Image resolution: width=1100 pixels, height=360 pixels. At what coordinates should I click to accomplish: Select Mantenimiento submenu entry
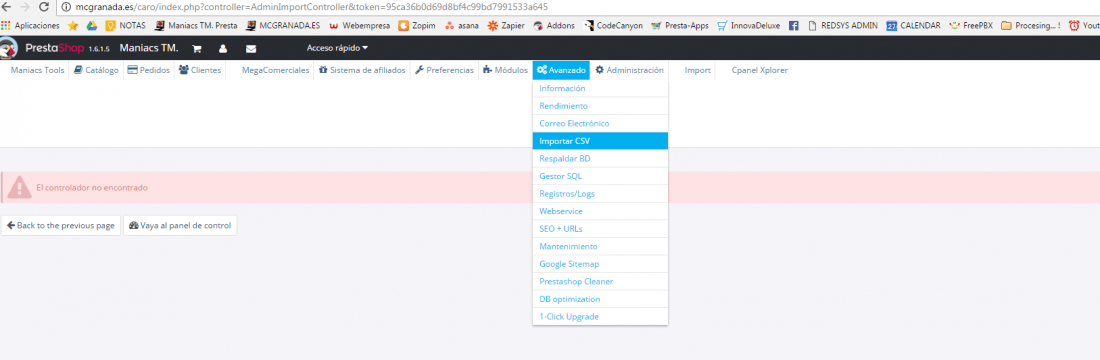tap(601, 246)
